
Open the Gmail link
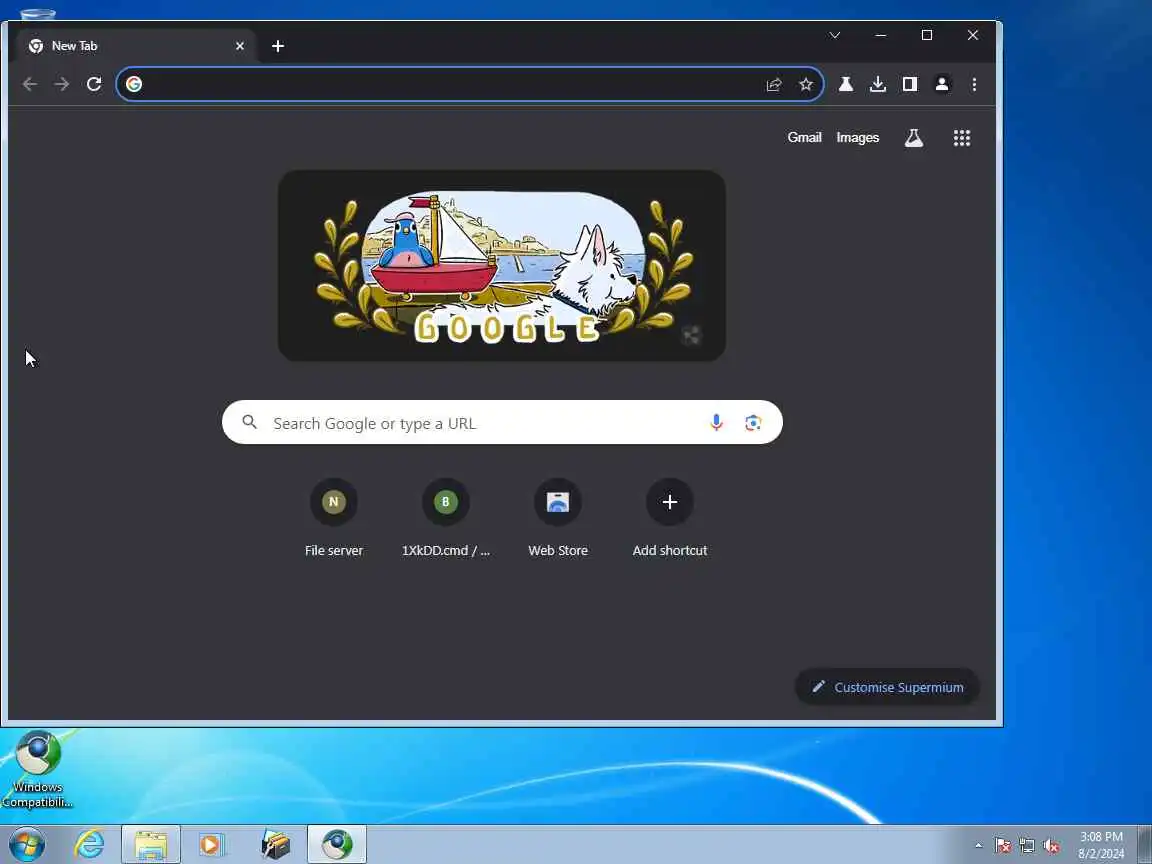click(x=804, y=137)
